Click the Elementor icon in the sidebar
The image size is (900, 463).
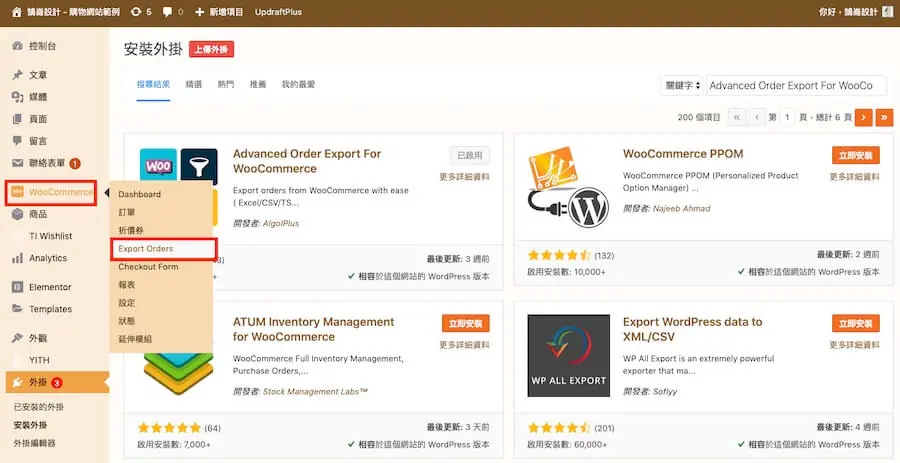tap(17, 287)
